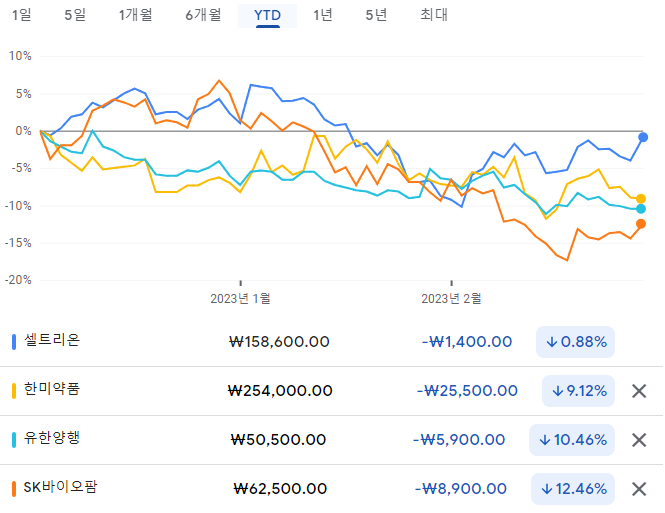Click the 10% y-axis label
This screenshot has width=665, height=513.
point(20,56)
